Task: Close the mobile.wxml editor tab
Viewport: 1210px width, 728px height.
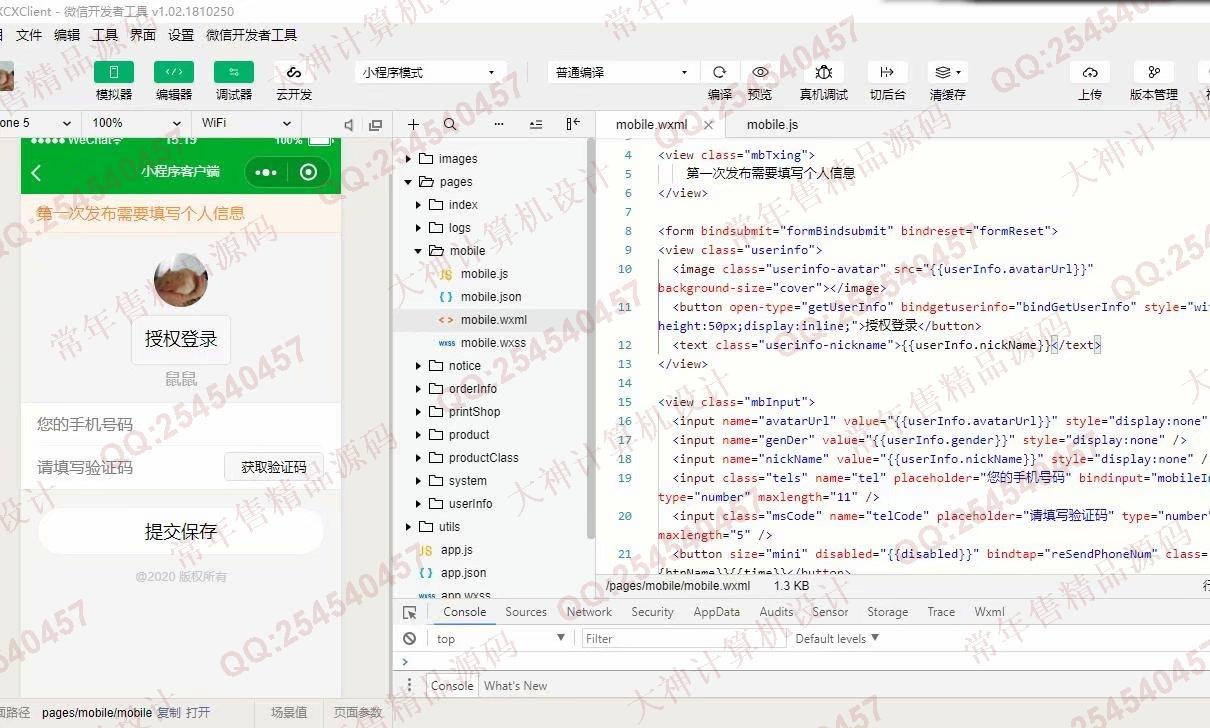Action: [709, 125]
